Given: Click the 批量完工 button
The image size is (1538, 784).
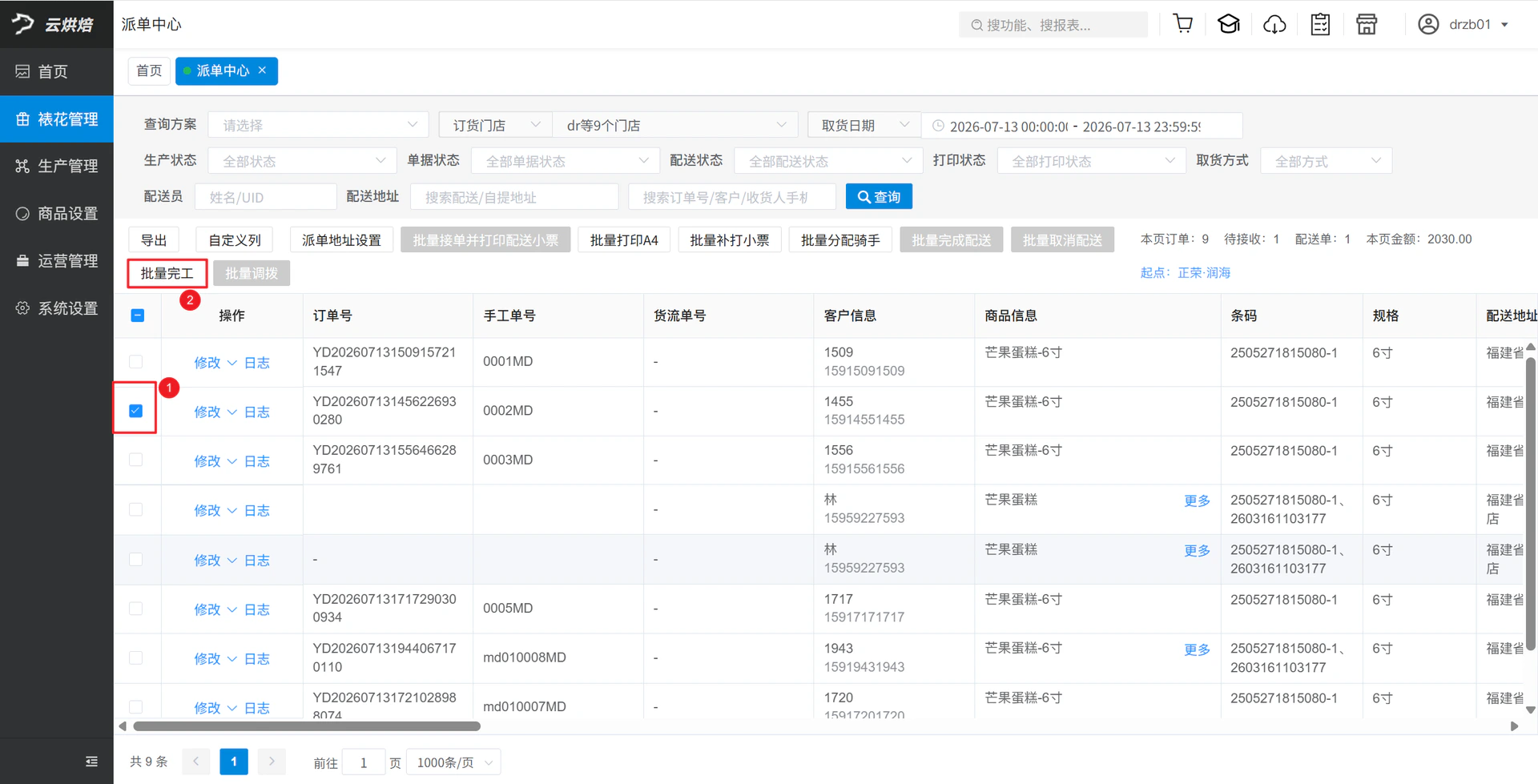Looking at the screenshot, I should pyautogui.click(x=167, y=273).
